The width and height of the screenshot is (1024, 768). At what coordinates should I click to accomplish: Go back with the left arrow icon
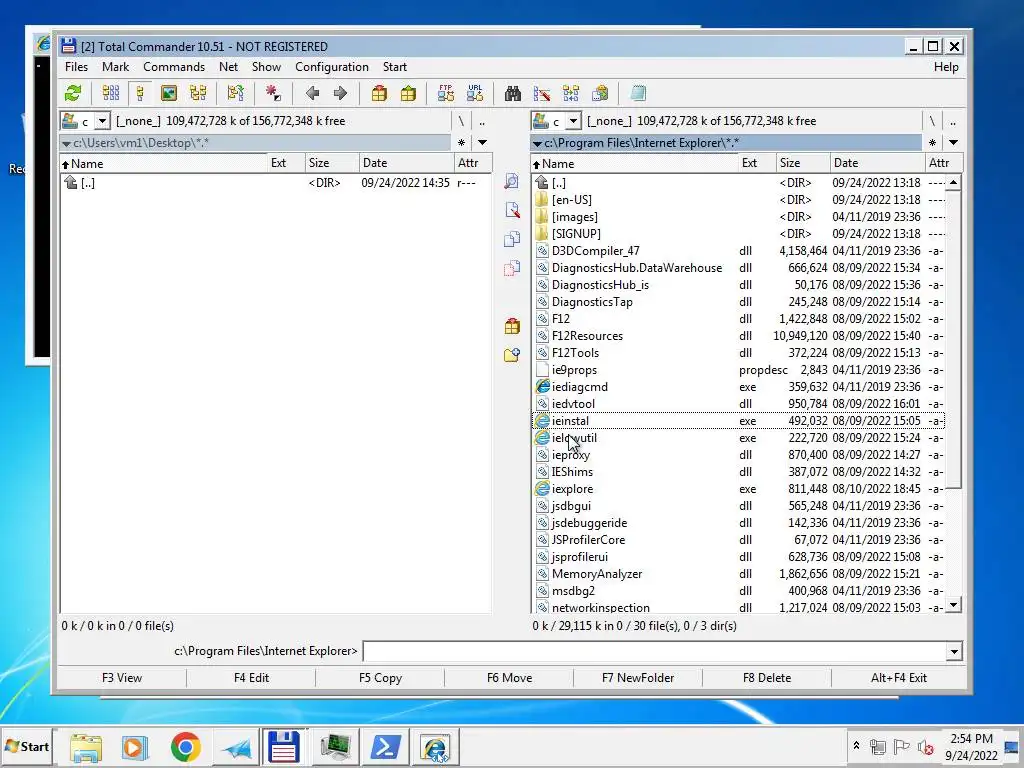click(x=312, y=93)
